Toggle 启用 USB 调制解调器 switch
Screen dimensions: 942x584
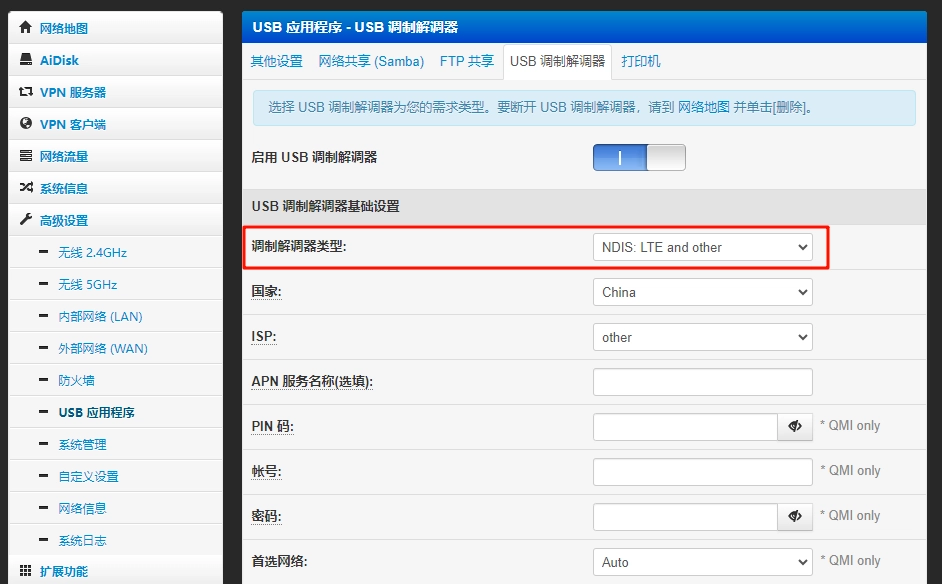[639, 157]
